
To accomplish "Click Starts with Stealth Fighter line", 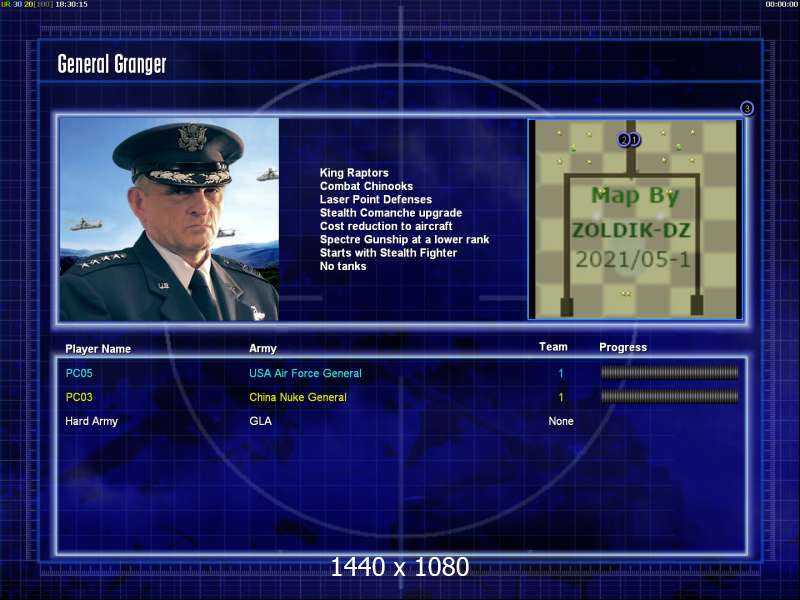I will pyautogui.click(x=388, y=253).
